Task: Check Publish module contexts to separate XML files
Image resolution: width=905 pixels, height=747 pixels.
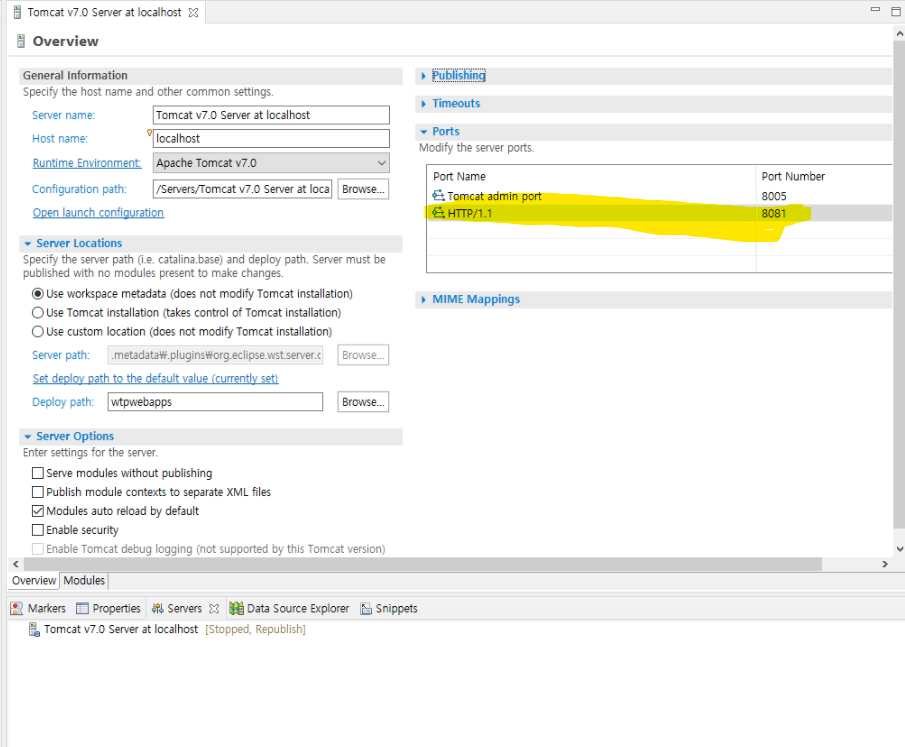Action: (38, 492)
